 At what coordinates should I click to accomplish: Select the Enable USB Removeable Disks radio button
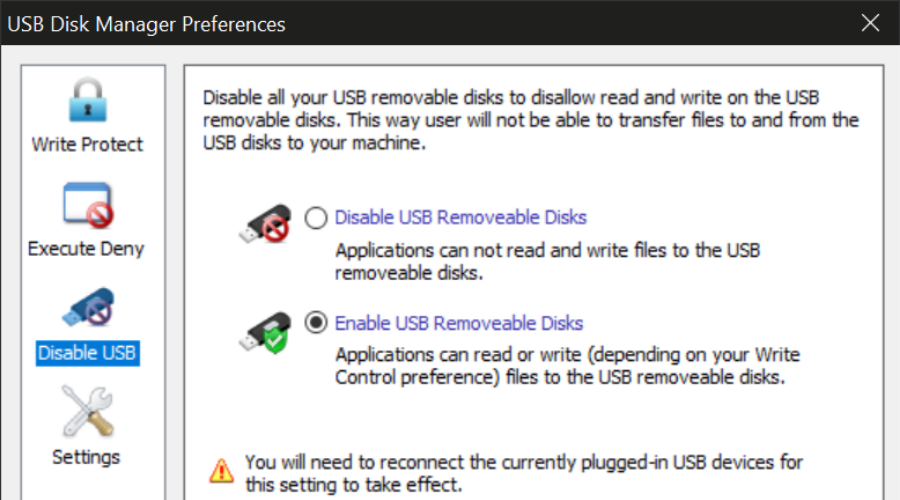[x=316, y=323]
